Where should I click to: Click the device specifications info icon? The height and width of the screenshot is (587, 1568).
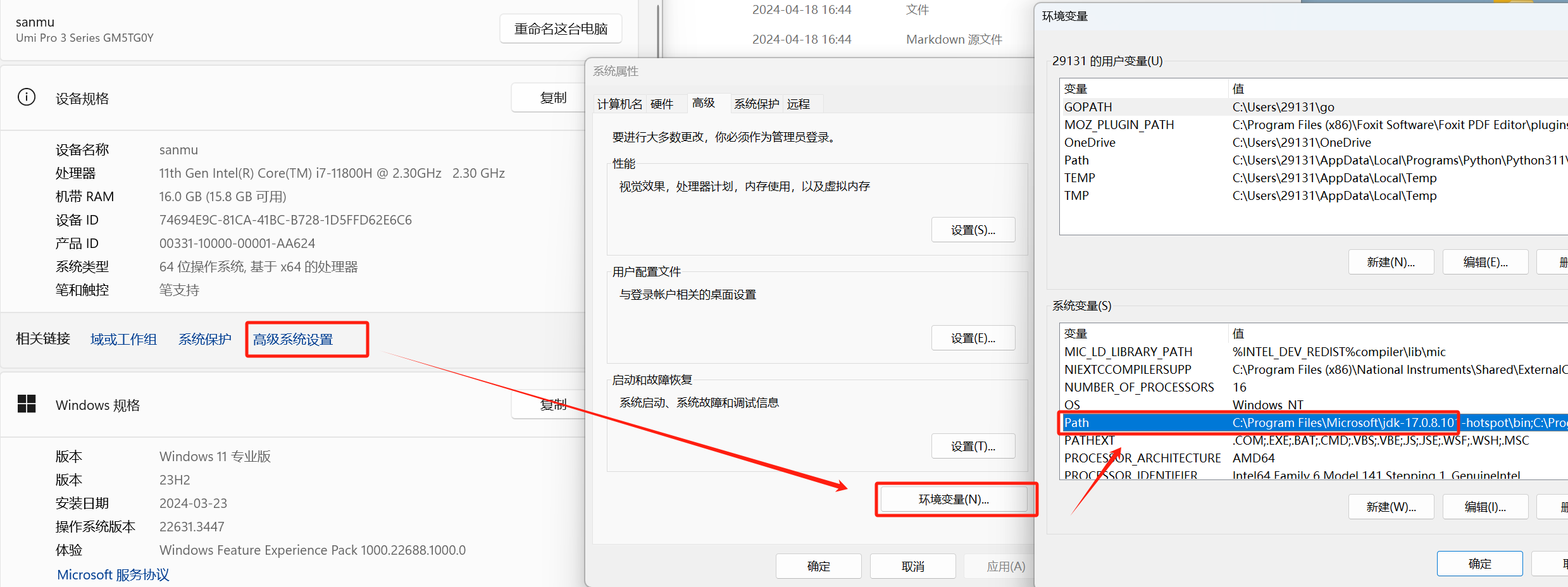click(26, 97)
